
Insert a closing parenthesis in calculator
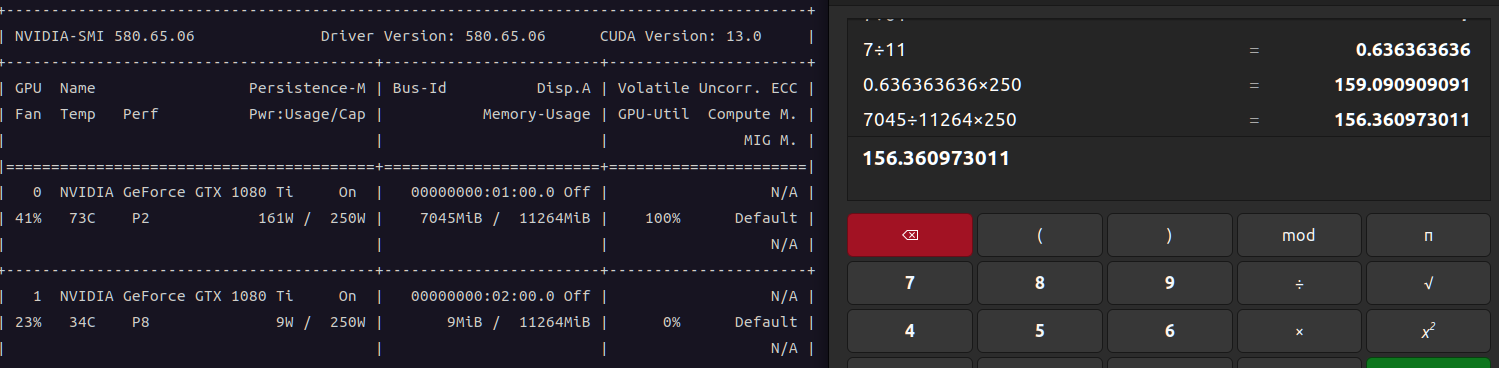click(x=1169, y=236)
